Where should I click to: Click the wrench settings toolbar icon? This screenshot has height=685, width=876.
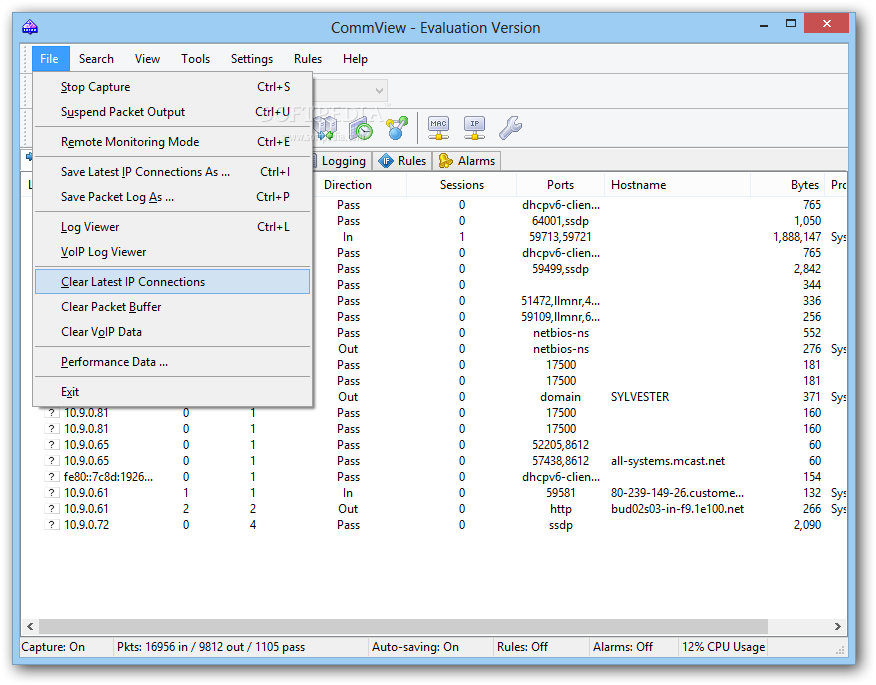click(x=510, y=128)
